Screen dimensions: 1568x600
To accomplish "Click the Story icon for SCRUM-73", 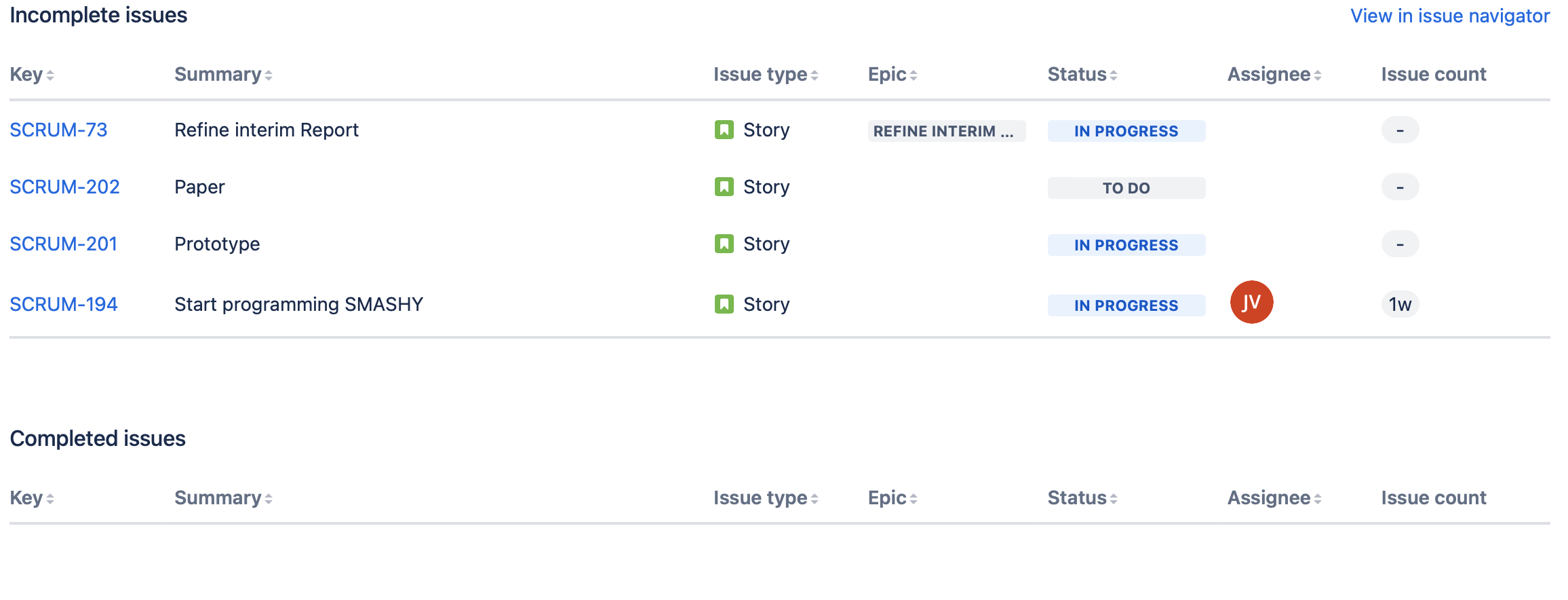I will click(724, 130).
